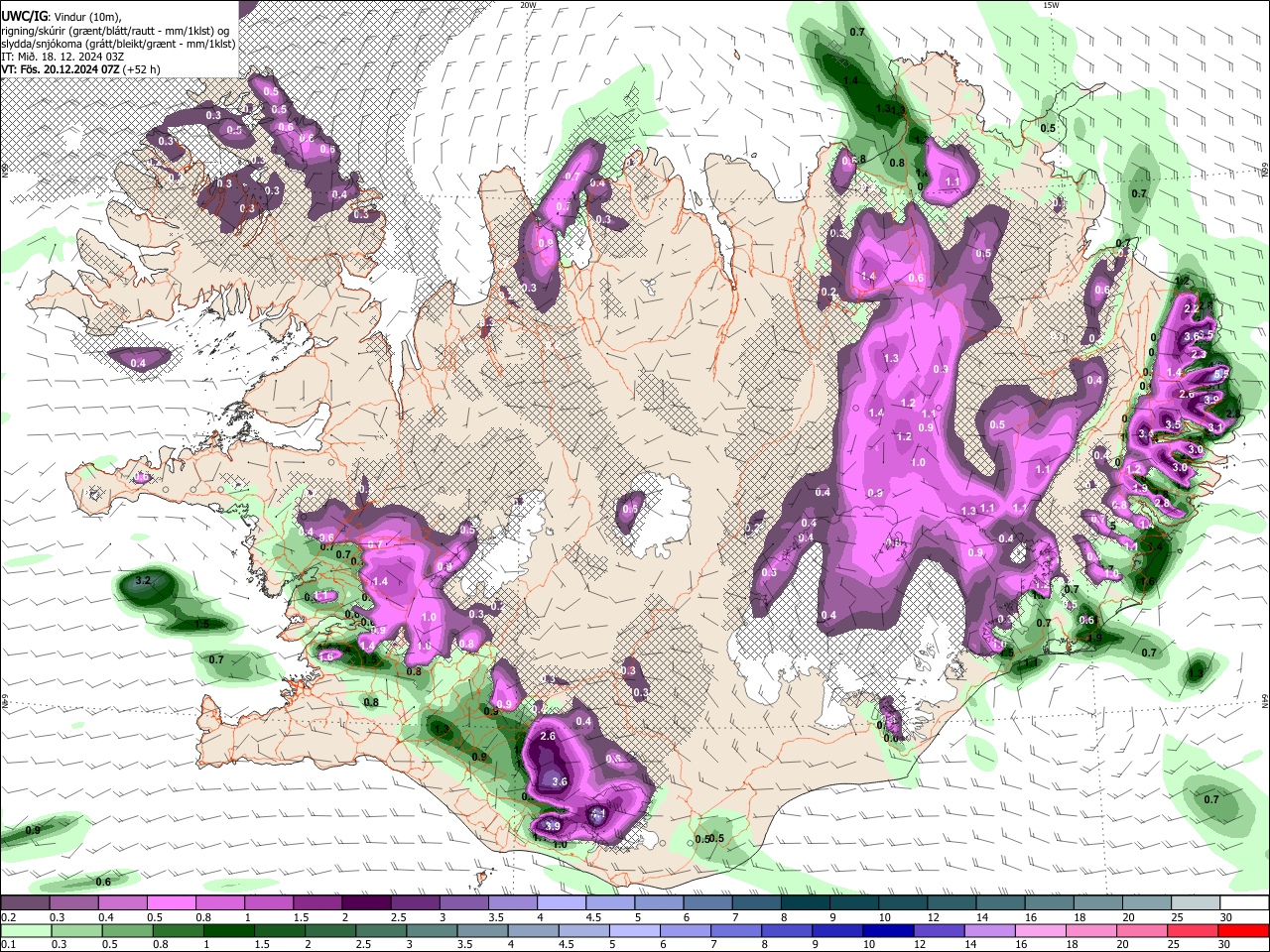Pick lower legend swatch between 1.5 and 2
Screen dimensions: 1270x952
(x=280, y=931)
